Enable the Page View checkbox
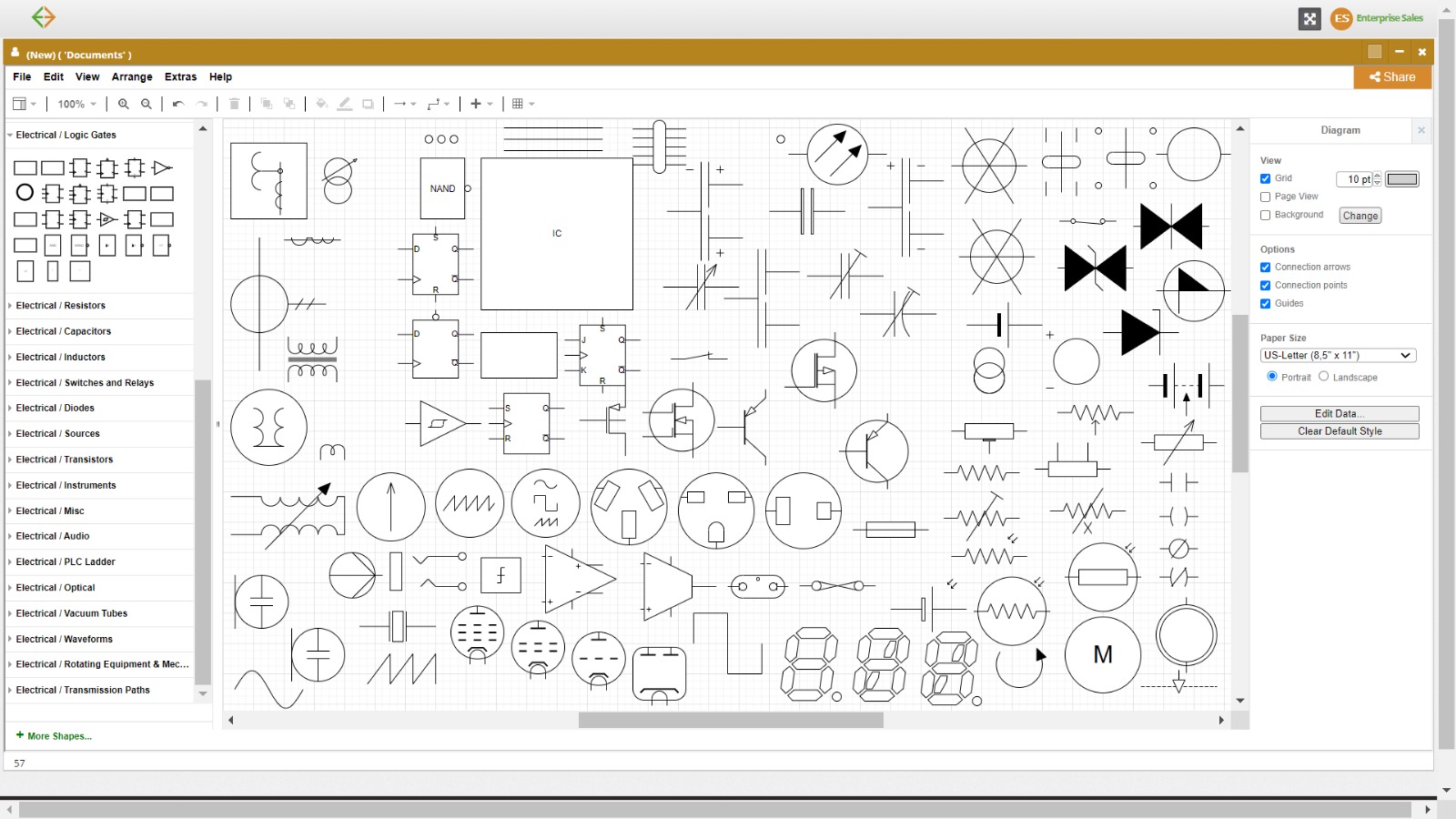The image size is (1456, 819). (x=1265, y=197)
